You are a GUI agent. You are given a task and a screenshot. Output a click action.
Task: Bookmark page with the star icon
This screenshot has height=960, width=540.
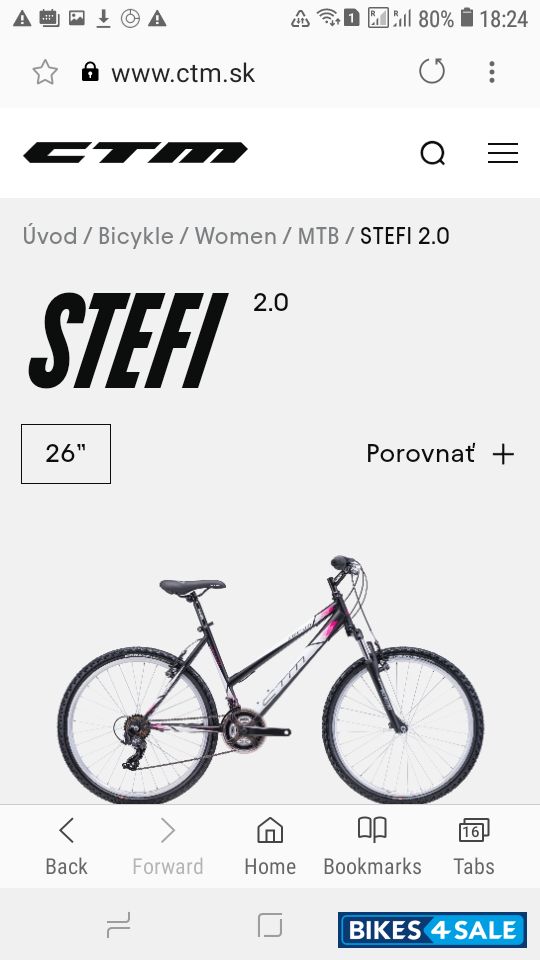45,73
